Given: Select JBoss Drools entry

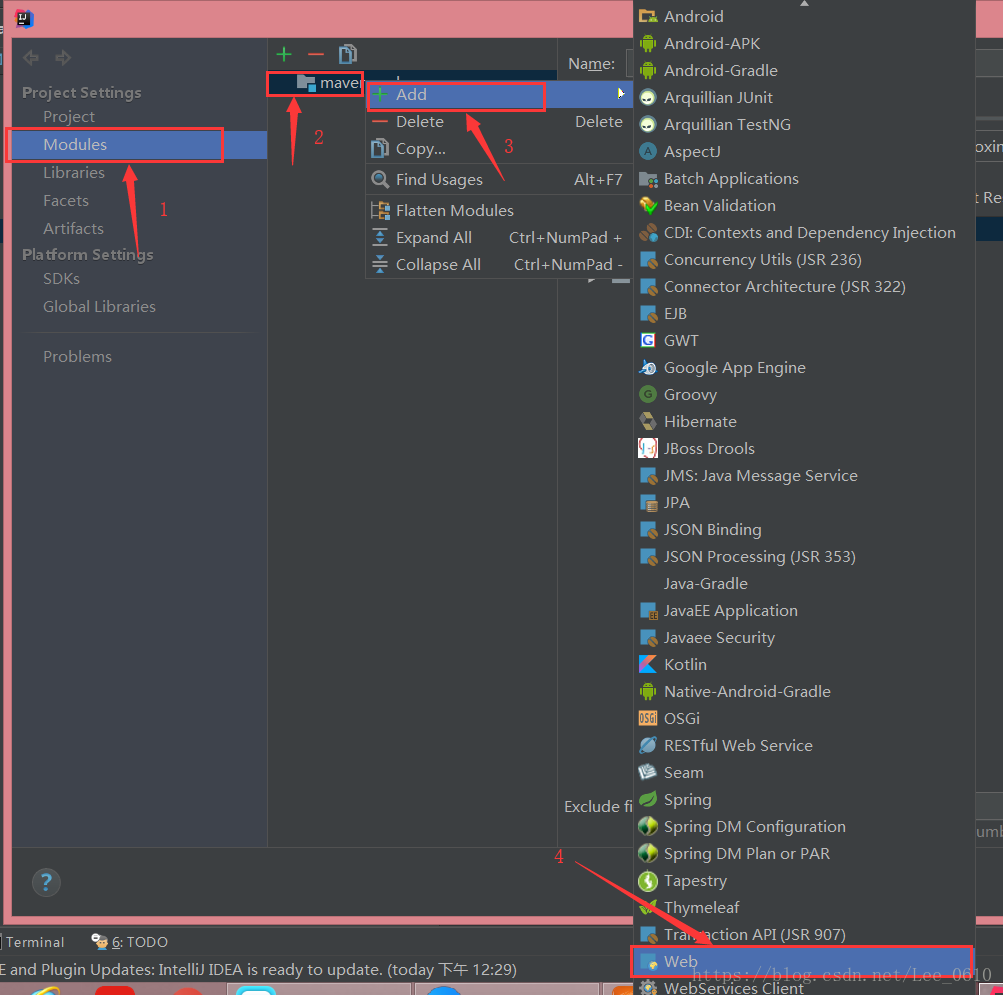Looking at the screenshot, I should coord(804,449).
